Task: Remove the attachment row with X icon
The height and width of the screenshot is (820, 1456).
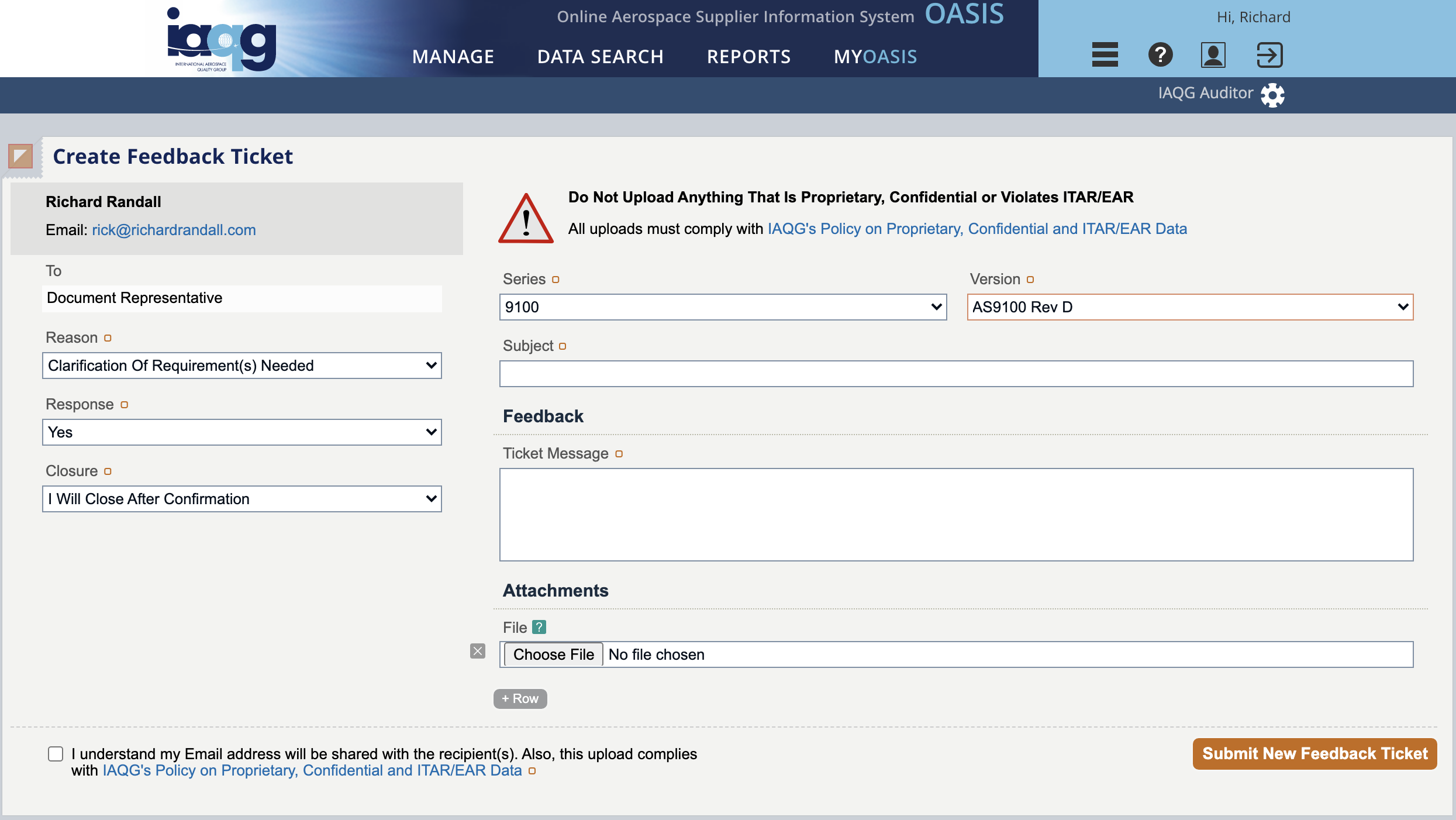Action: point(478,651)
